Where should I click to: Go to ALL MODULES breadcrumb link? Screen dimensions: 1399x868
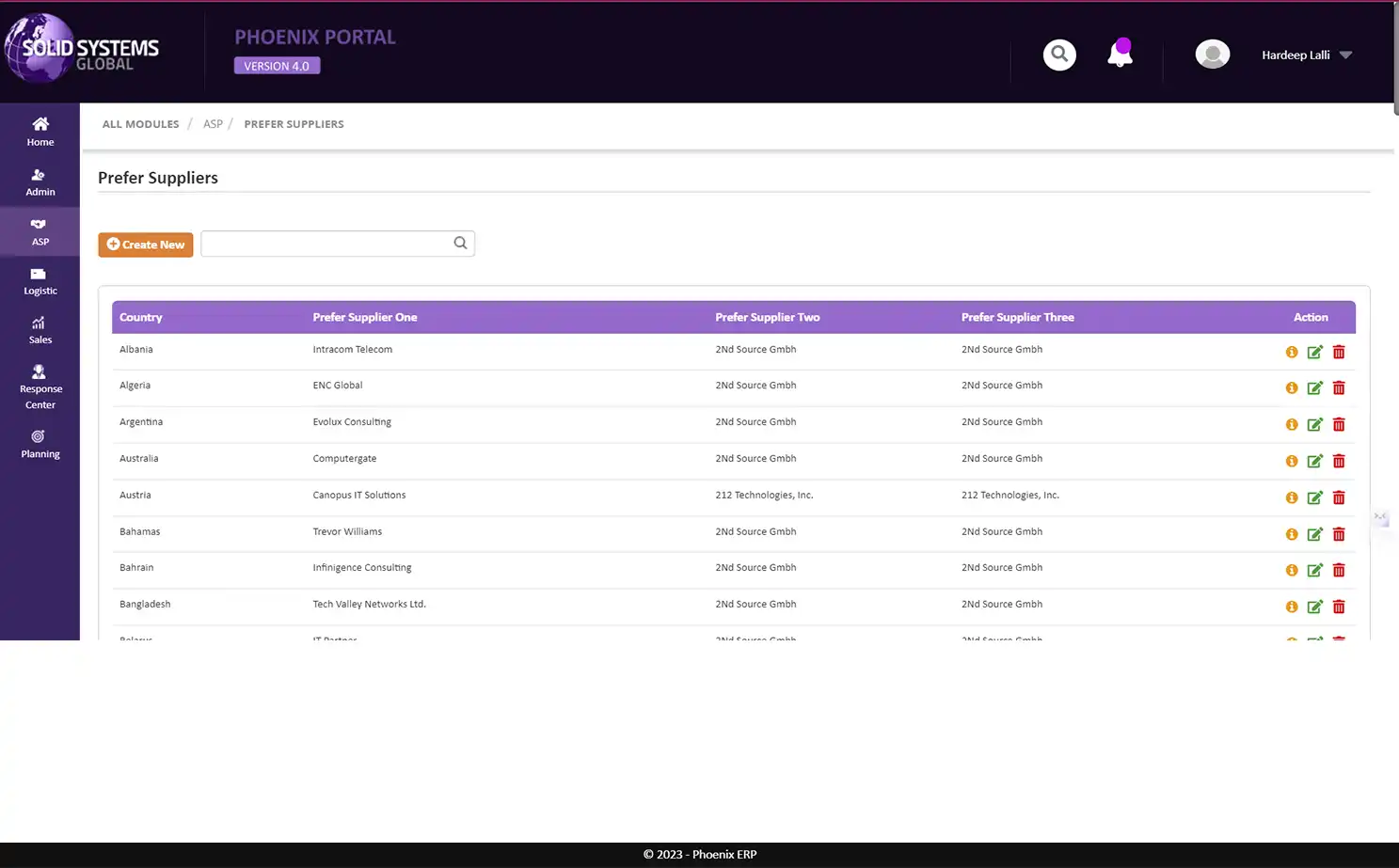140,123
